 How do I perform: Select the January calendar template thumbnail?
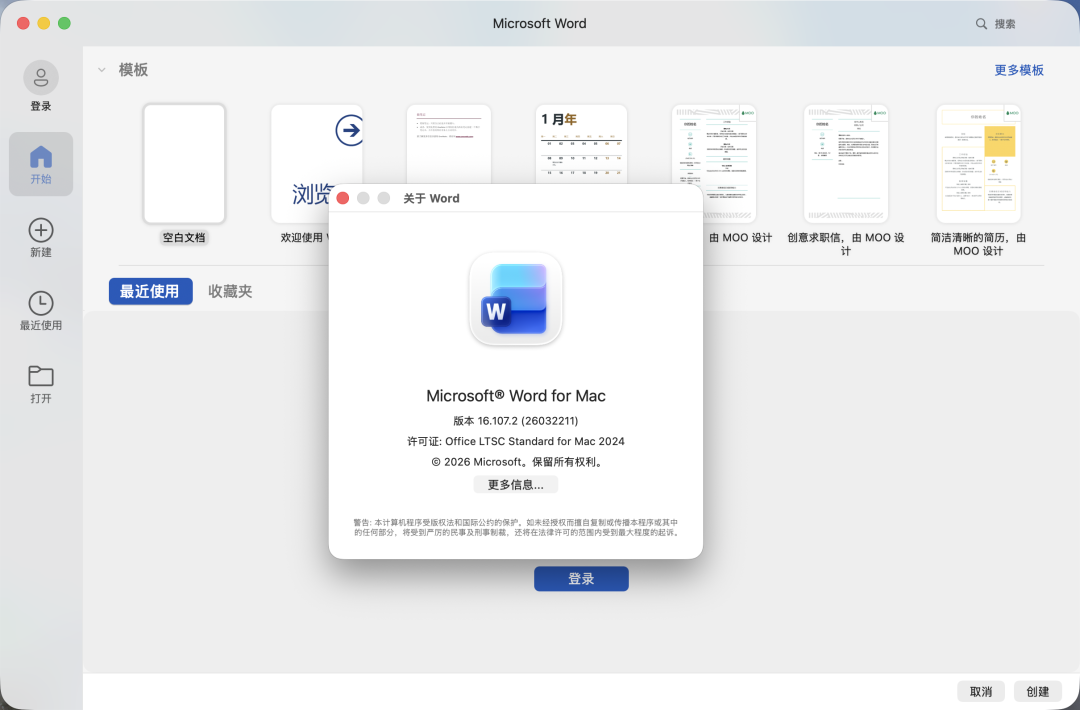tap(581, 145)
